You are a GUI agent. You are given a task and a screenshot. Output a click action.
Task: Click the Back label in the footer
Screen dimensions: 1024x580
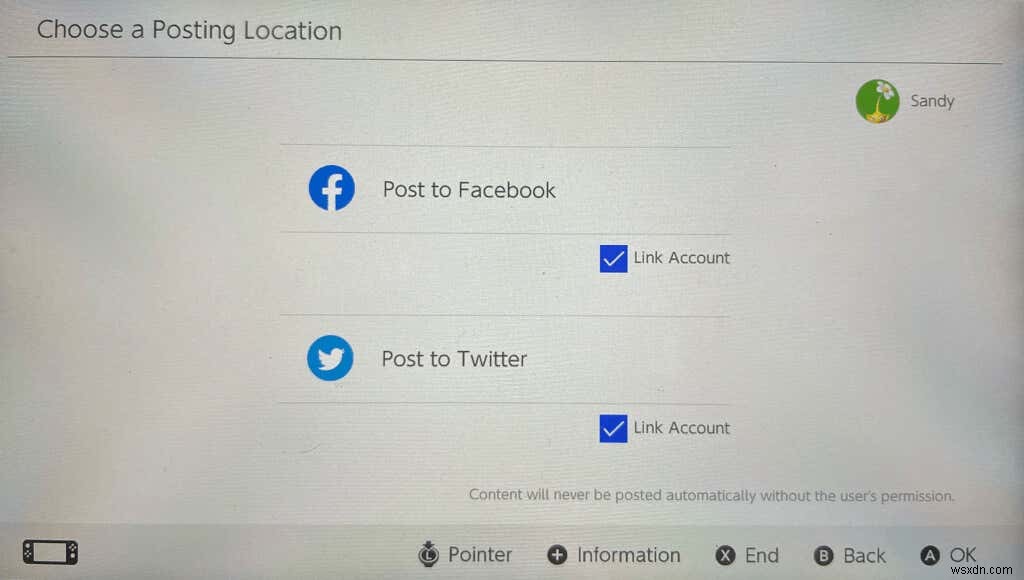pos(864,556)
